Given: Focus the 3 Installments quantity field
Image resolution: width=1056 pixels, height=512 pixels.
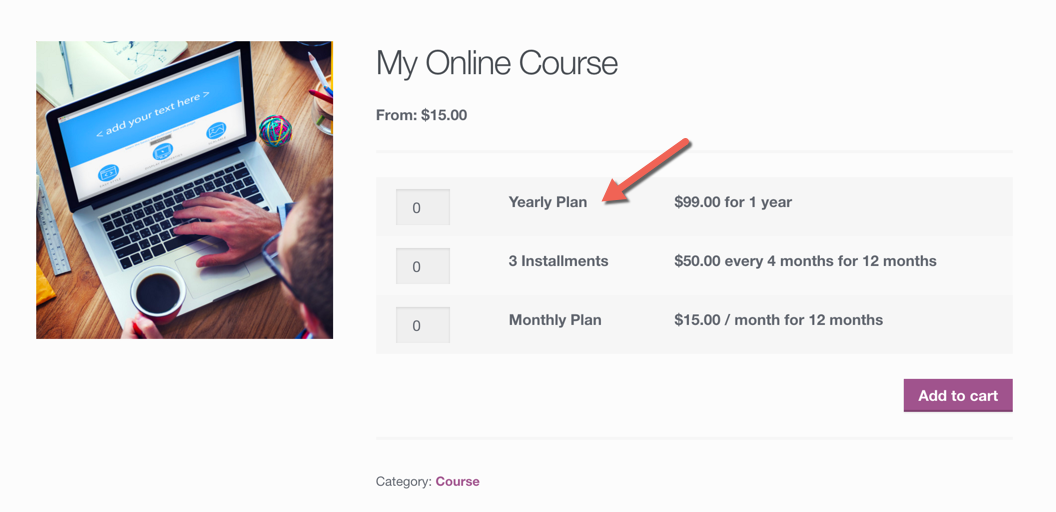Looking at the screenshot, I should (x=422, y=267).
